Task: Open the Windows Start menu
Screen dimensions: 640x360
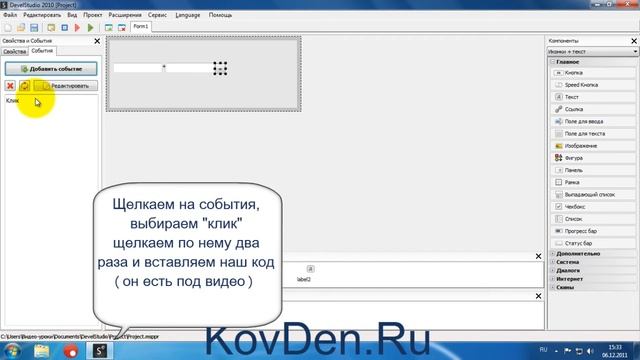Action: (12, 351)
